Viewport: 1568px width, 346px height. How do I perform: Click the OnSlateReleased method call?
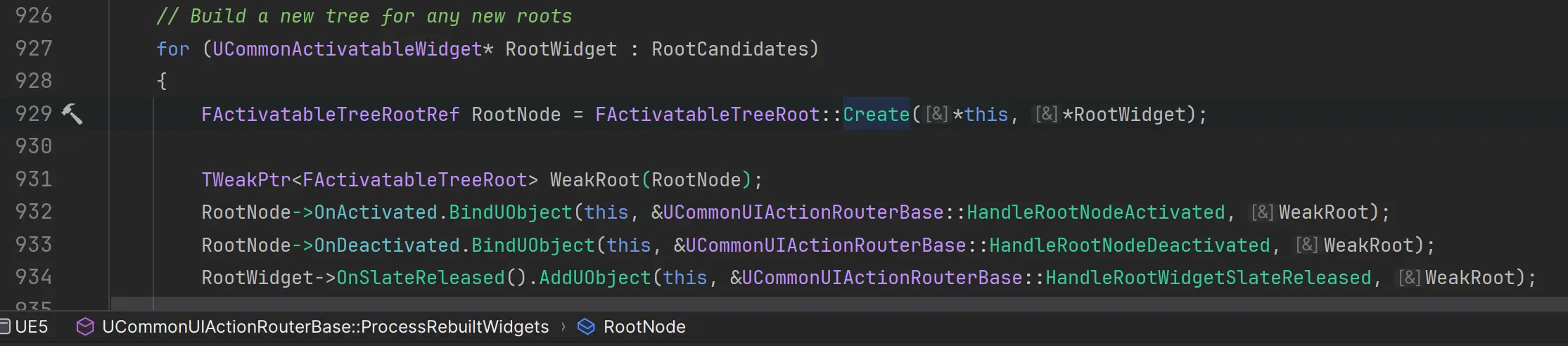coord(420,278)
